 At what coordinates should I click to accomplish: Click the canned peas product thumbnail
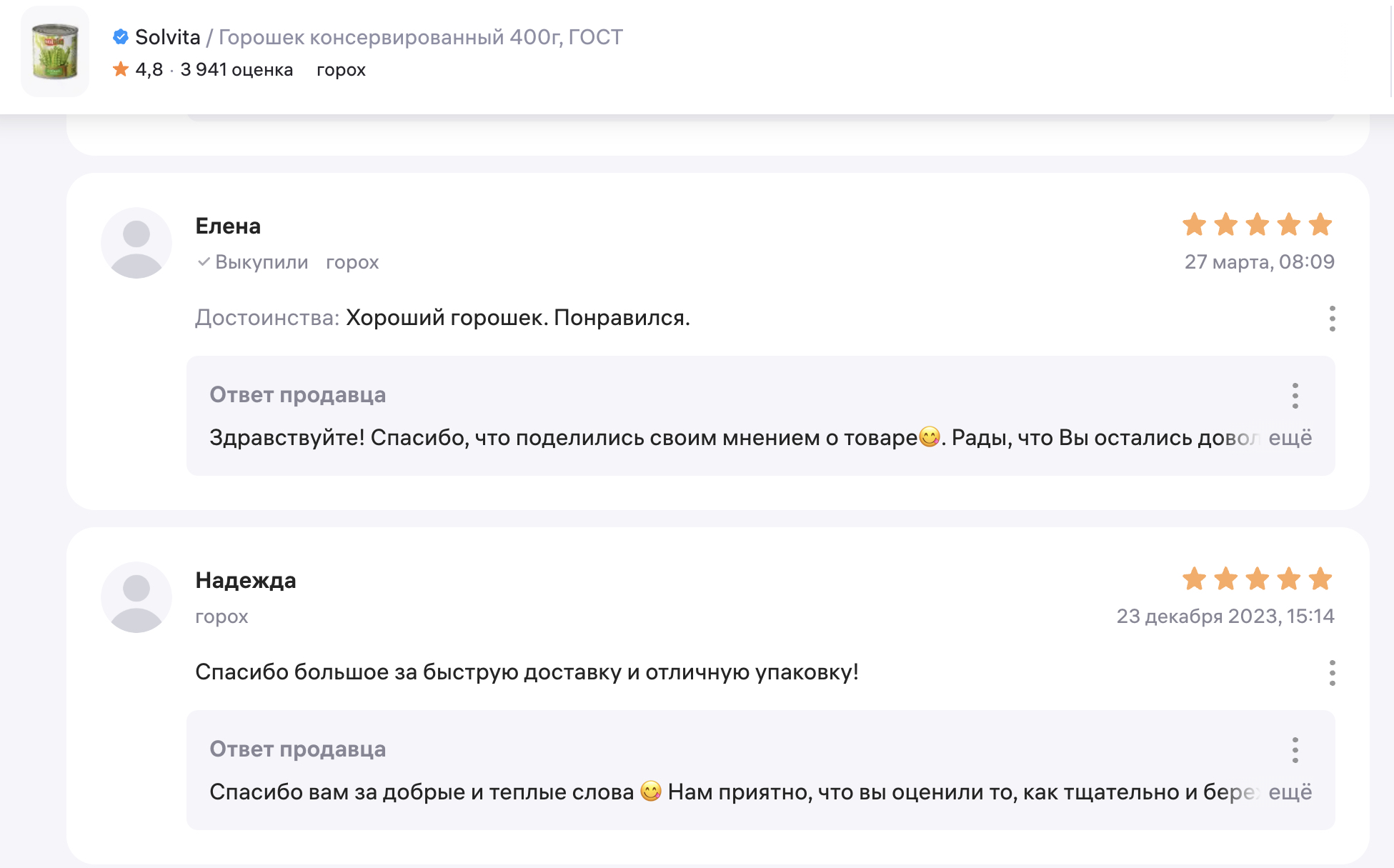pos(55,51)
